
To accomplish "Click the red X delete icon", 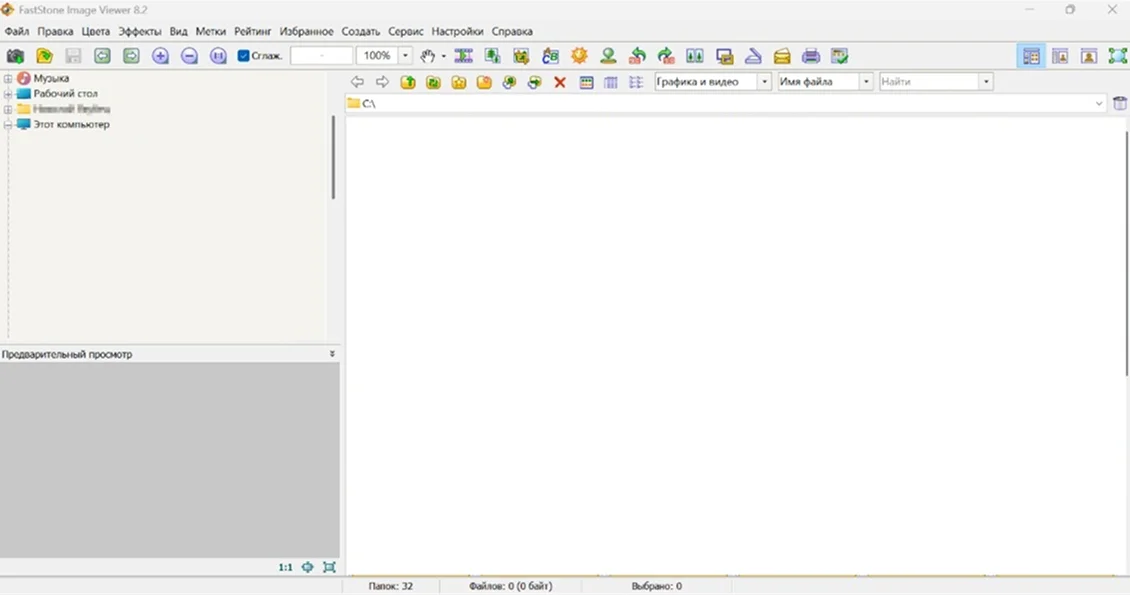I will point(560,82).
